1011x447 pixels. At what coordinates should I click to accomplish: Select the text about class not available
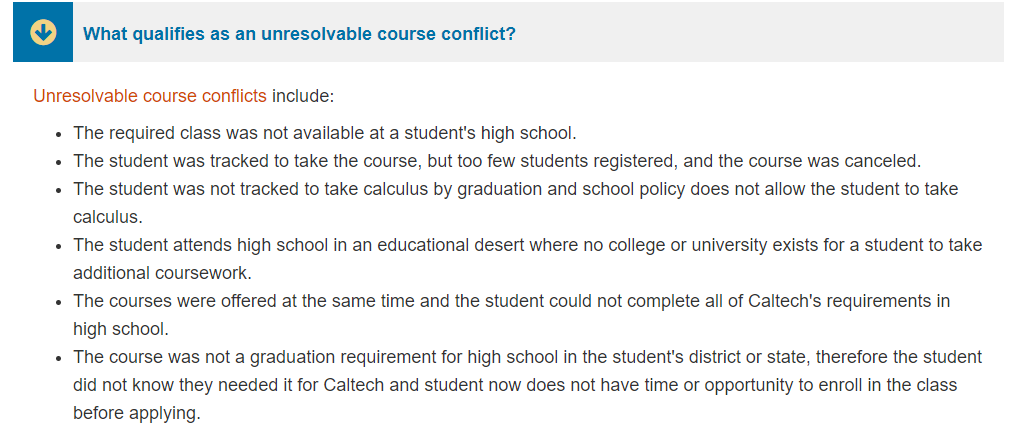pyautogui.click(x=324, y=134)
